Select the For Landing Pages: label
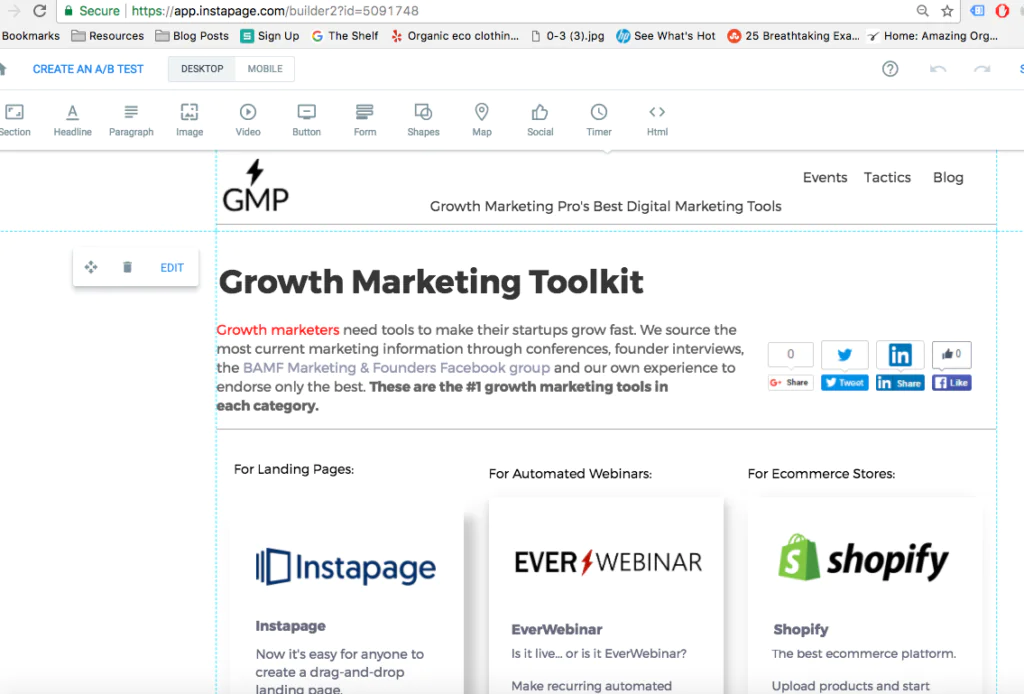The image size is (1024, 694). click(294, 469)
